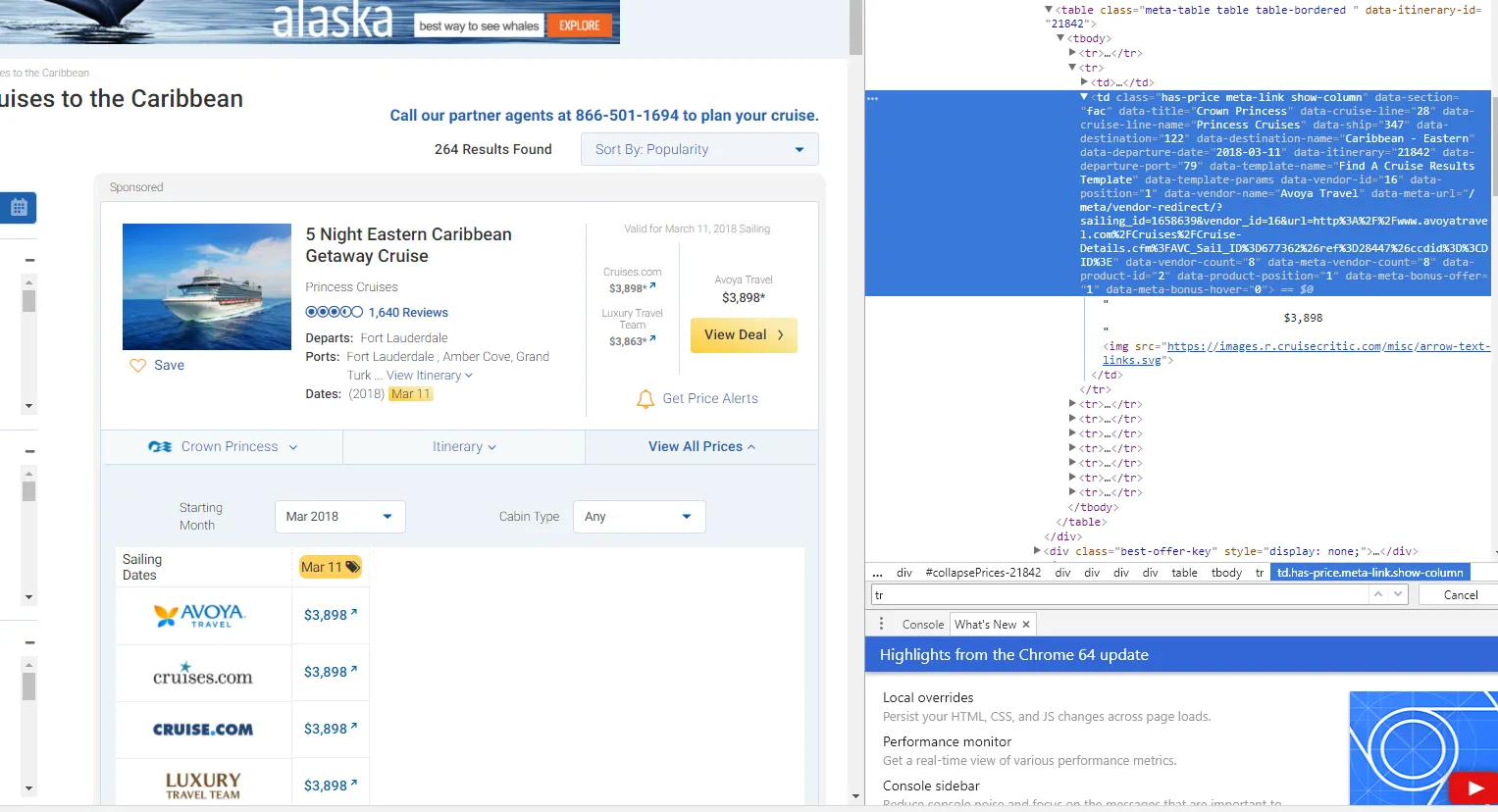Screen dimensions: 1498x812
Task: Click the View Deal button
Action: point(744,335)
